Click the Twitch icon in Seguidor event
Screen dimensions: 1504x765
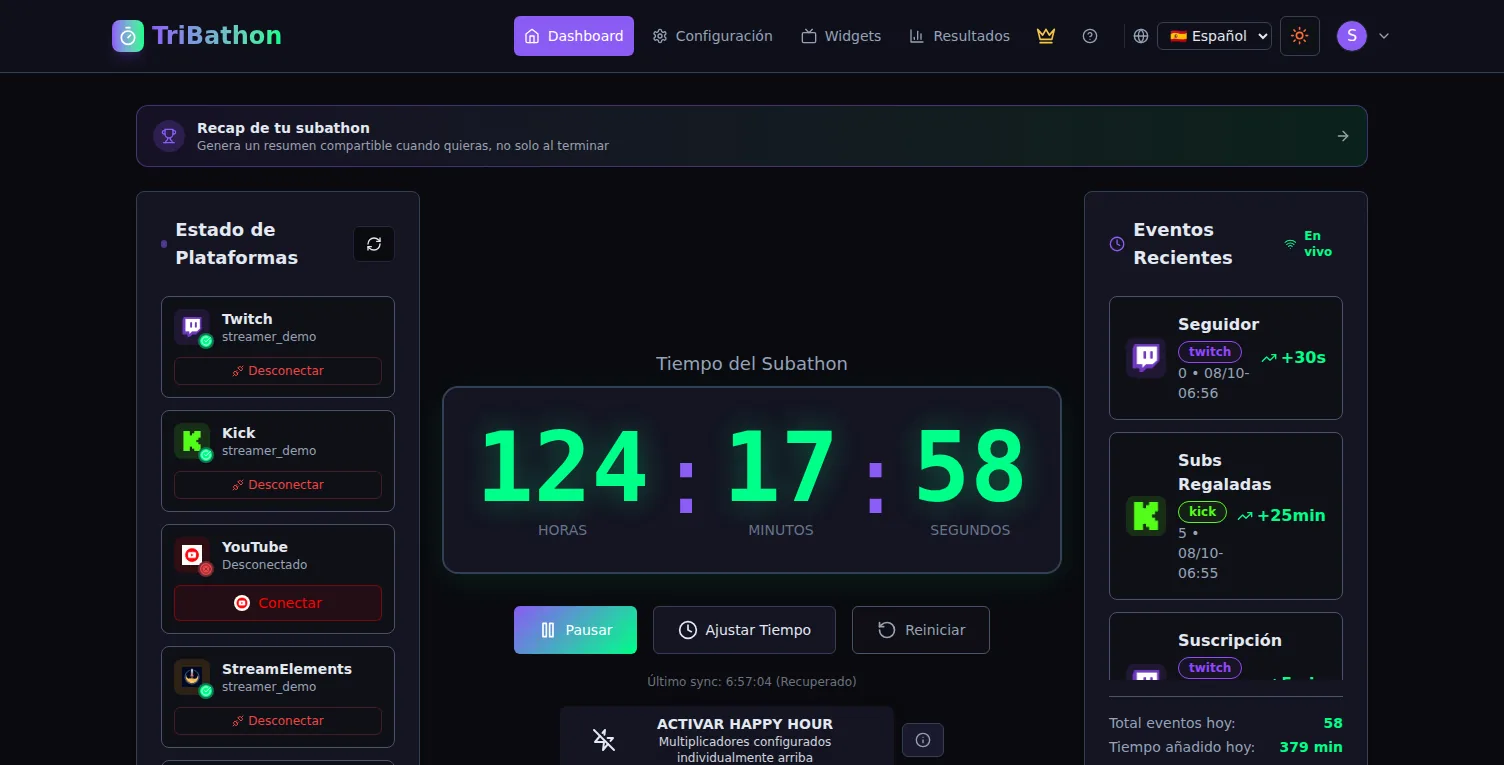[x=1146, y=358]
